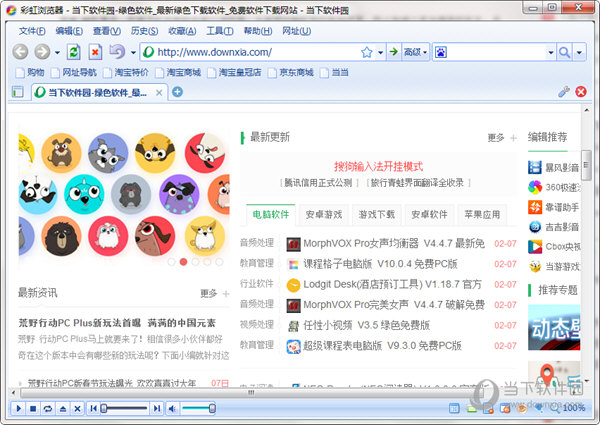Open the 当当 bookmark
Viewport: 600px width, 425px height.
334,72
